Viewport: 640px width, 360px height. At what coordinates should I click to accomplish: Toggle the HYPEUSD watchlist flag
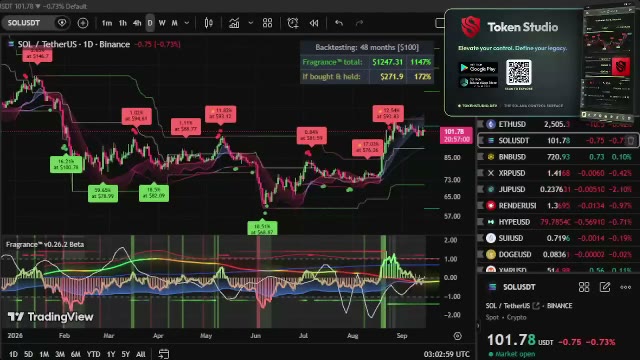tap(480, 222)
